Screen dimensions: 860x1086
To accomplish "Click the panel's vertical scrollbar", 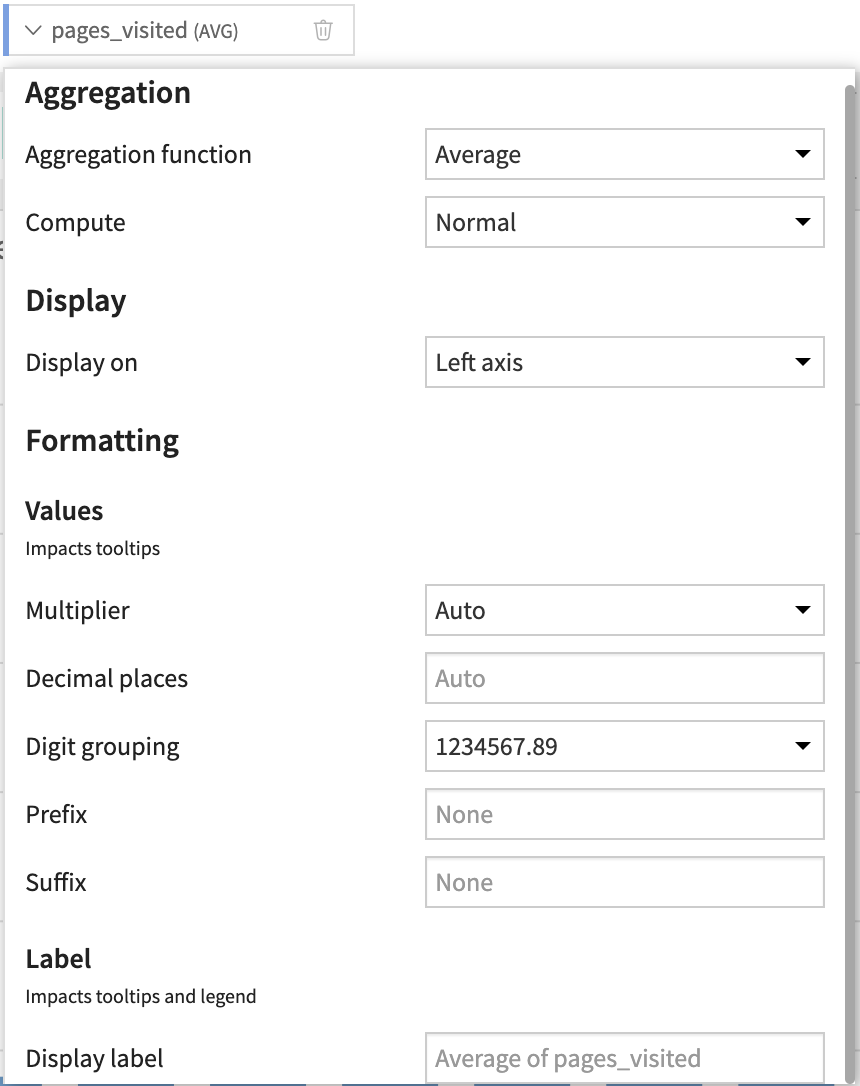I will 850,582.
